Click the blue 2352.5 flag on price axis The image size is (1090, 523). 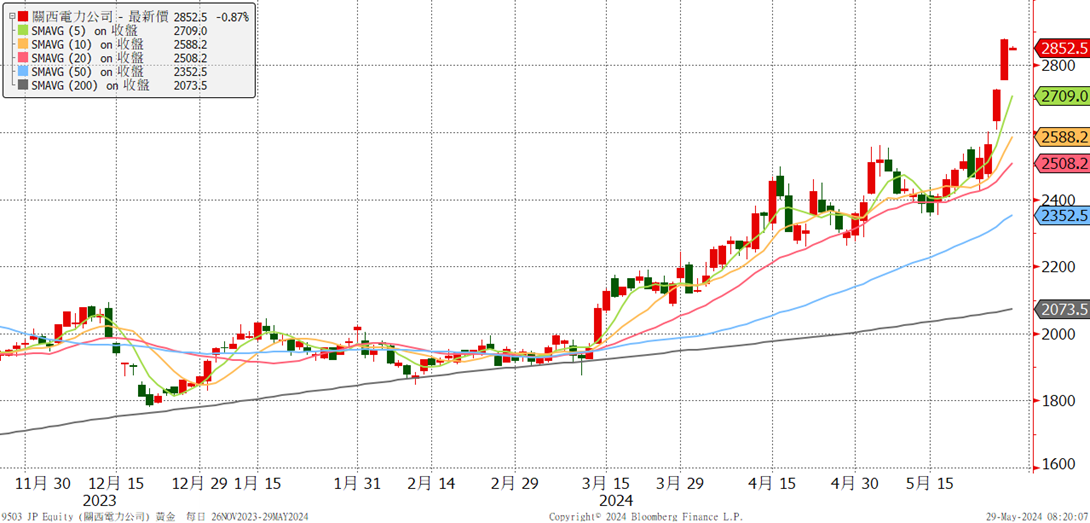click(x=1062, y=216)
